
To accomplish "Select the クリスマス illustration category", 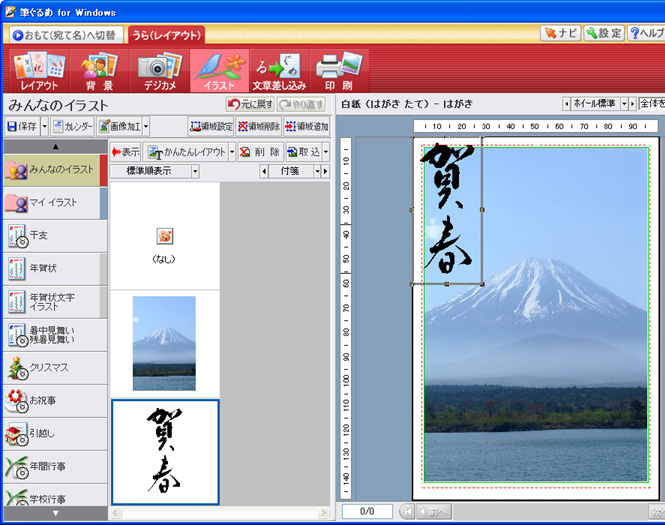I will 55,367.
